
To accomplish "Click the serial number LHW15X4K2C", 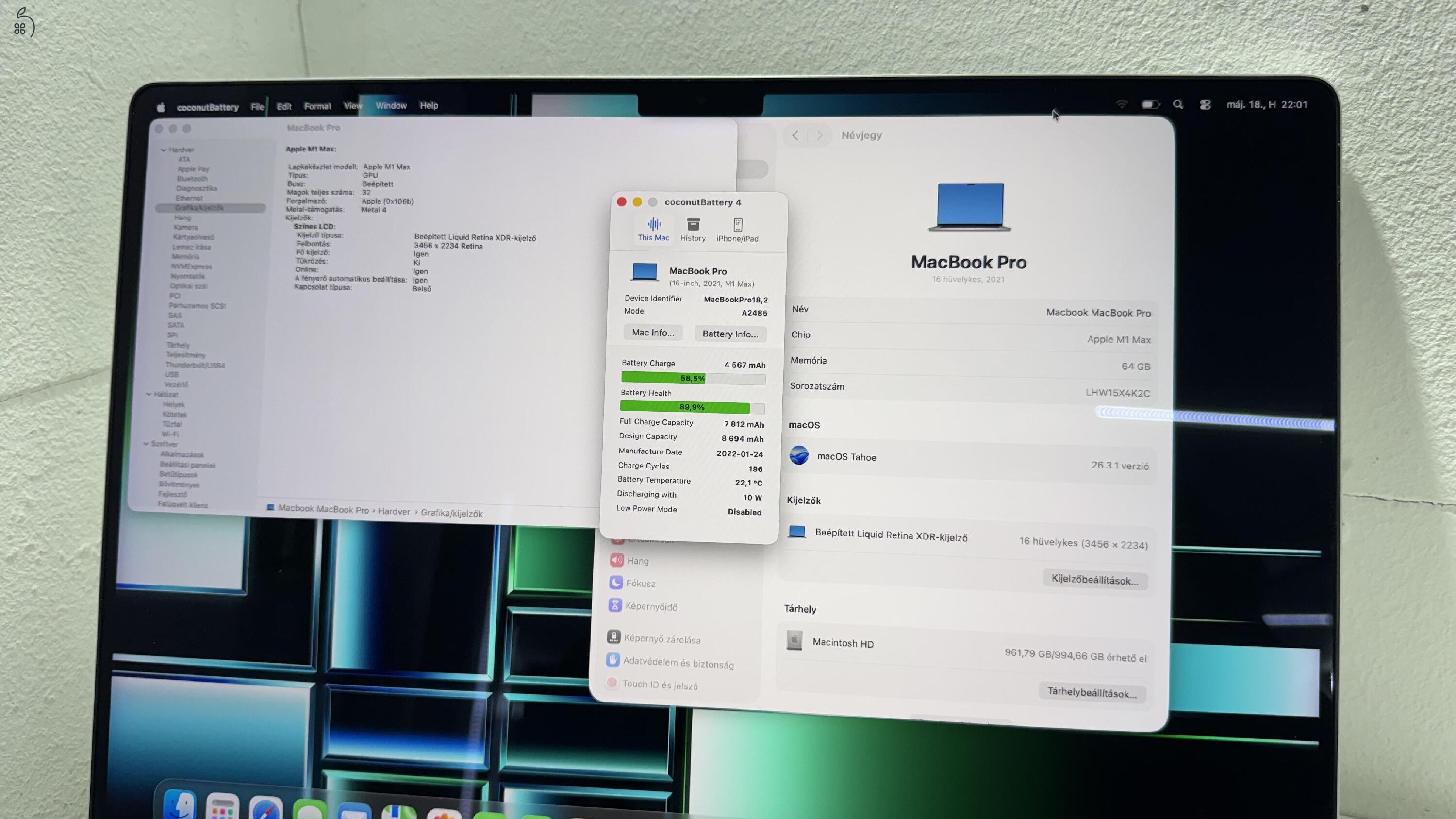I will tap(1117, 393).
